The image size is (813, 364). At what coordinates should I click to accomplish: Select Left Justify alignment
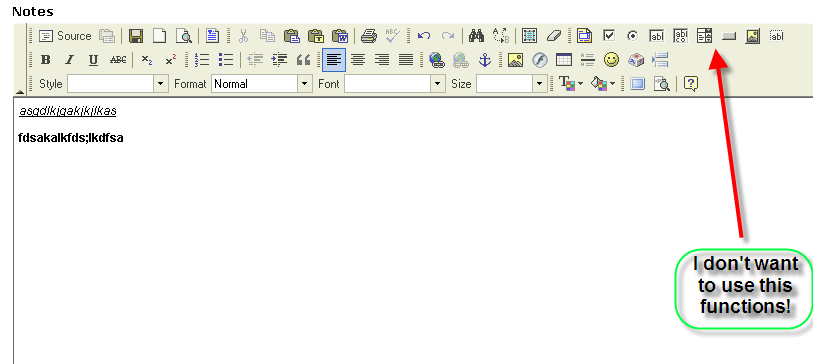click(x=334, y=60)
